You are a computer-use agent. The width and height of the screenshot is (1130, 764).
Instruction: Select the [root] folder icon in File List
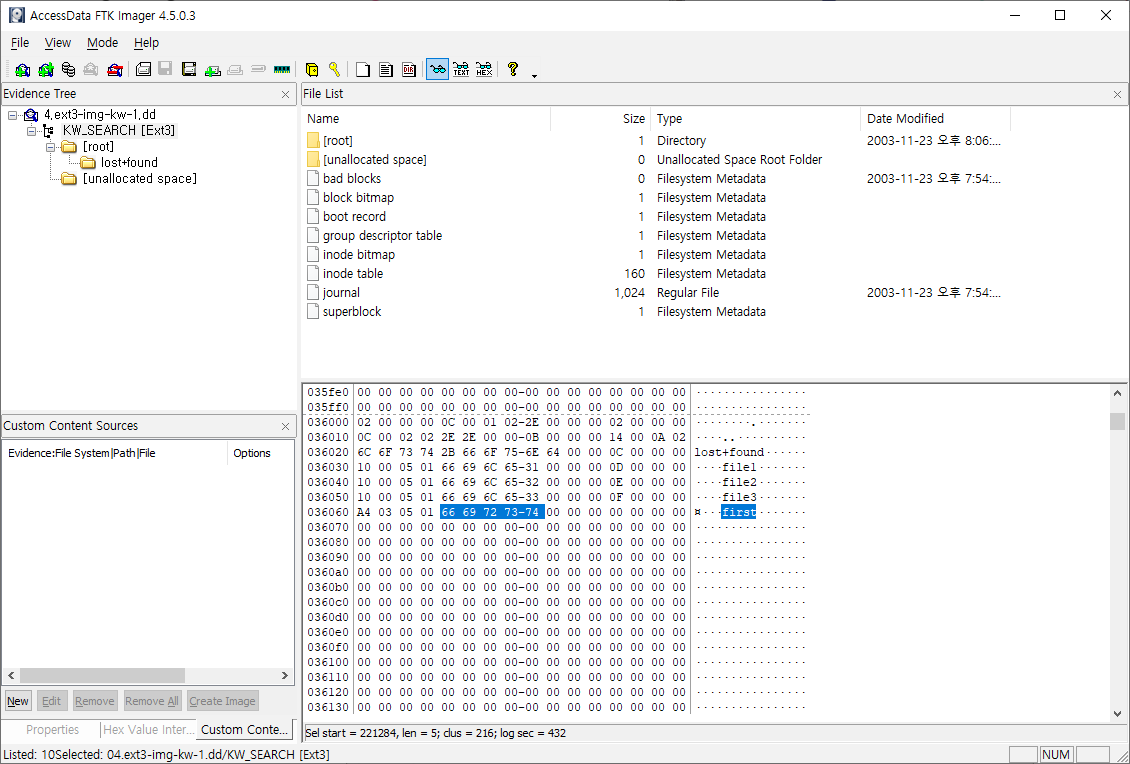313,141
